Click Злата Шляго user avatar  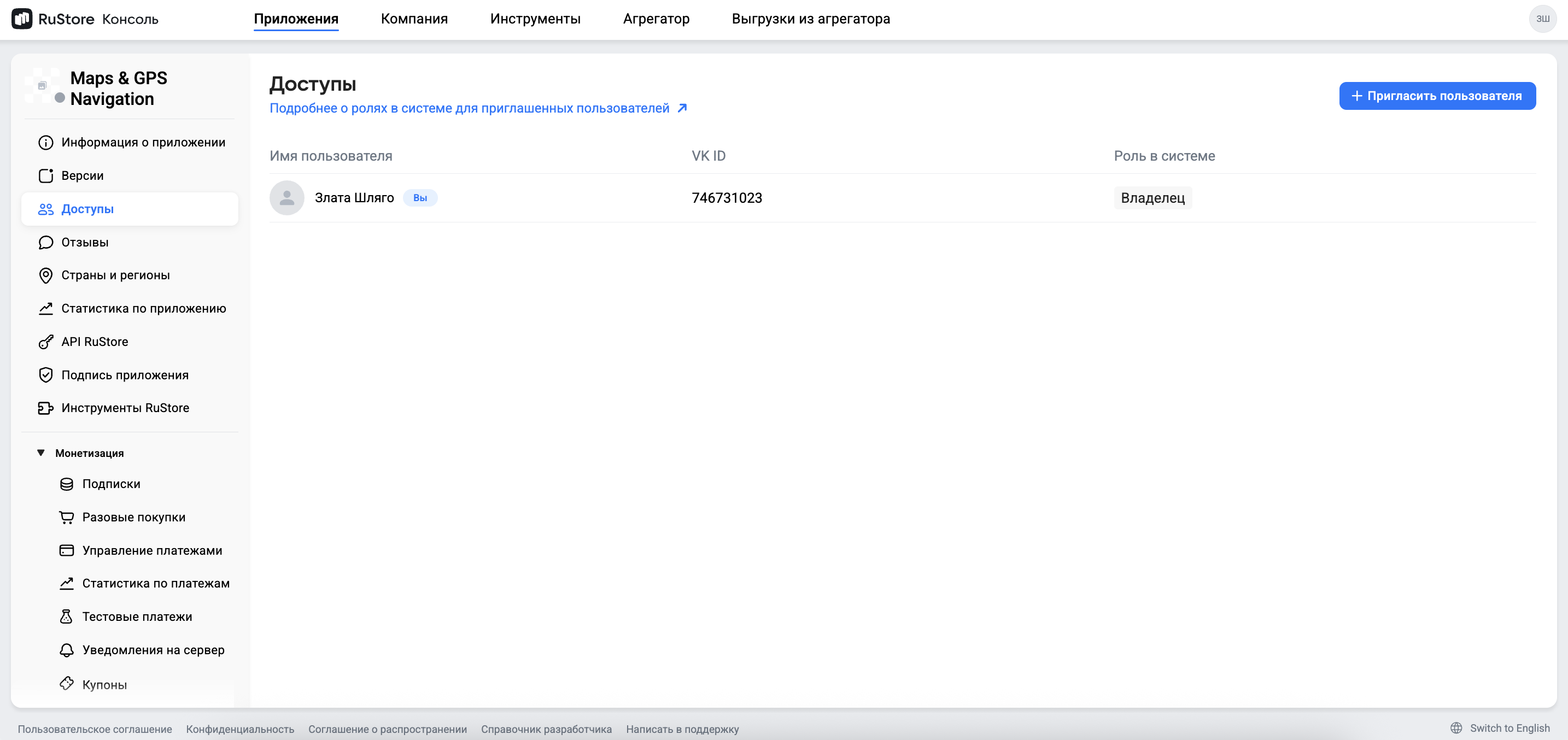(286, 198)
